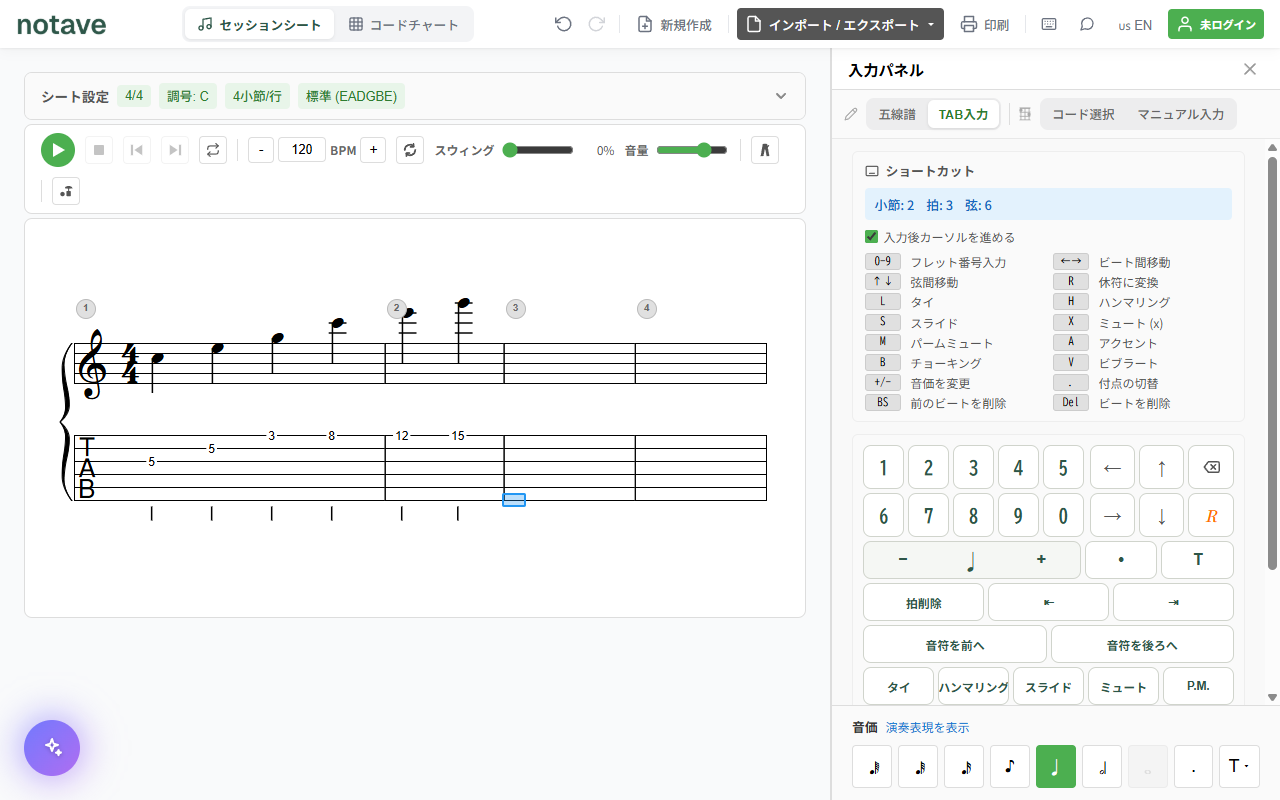1280x800 pixels.
Task: Decrease BPM with the minus button
Action: (261, 150)
